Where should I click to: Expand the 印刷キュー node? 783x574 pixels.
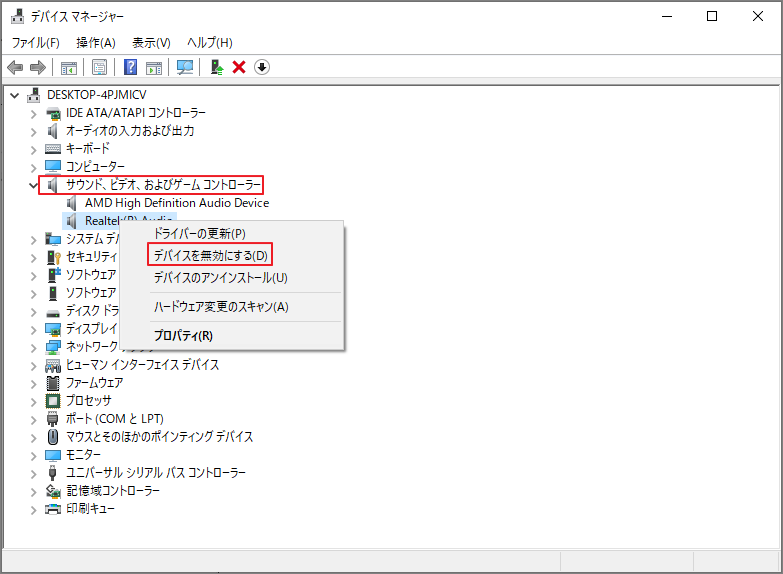pos(33,510)
